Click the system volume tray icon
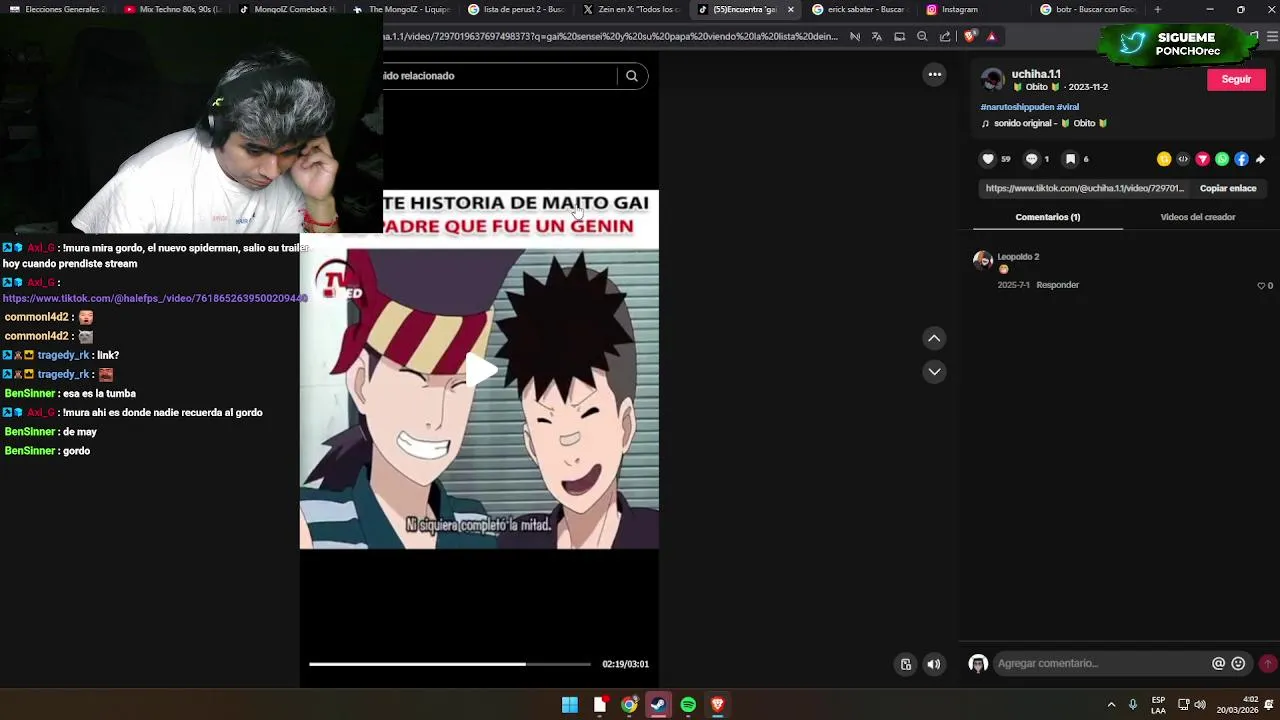 click(x=1200, y=705)
